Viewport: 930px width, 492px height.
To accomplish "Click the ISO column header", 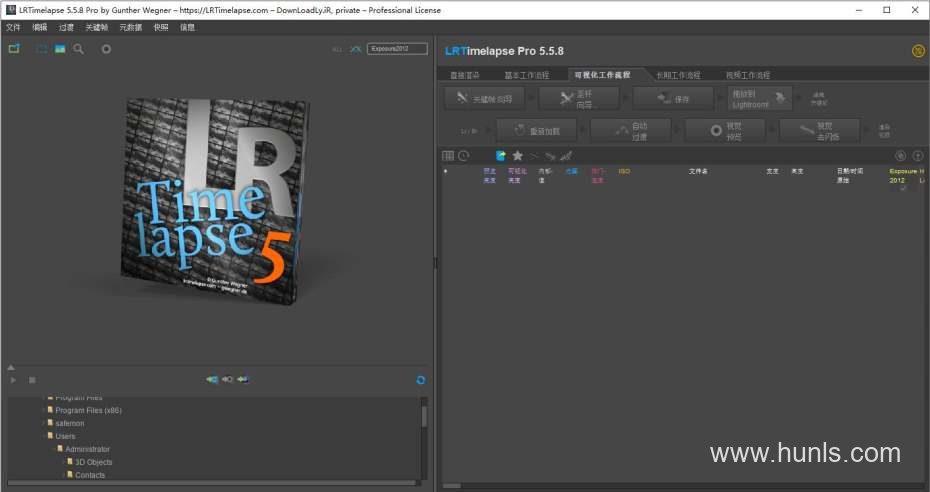I will 624,171.
